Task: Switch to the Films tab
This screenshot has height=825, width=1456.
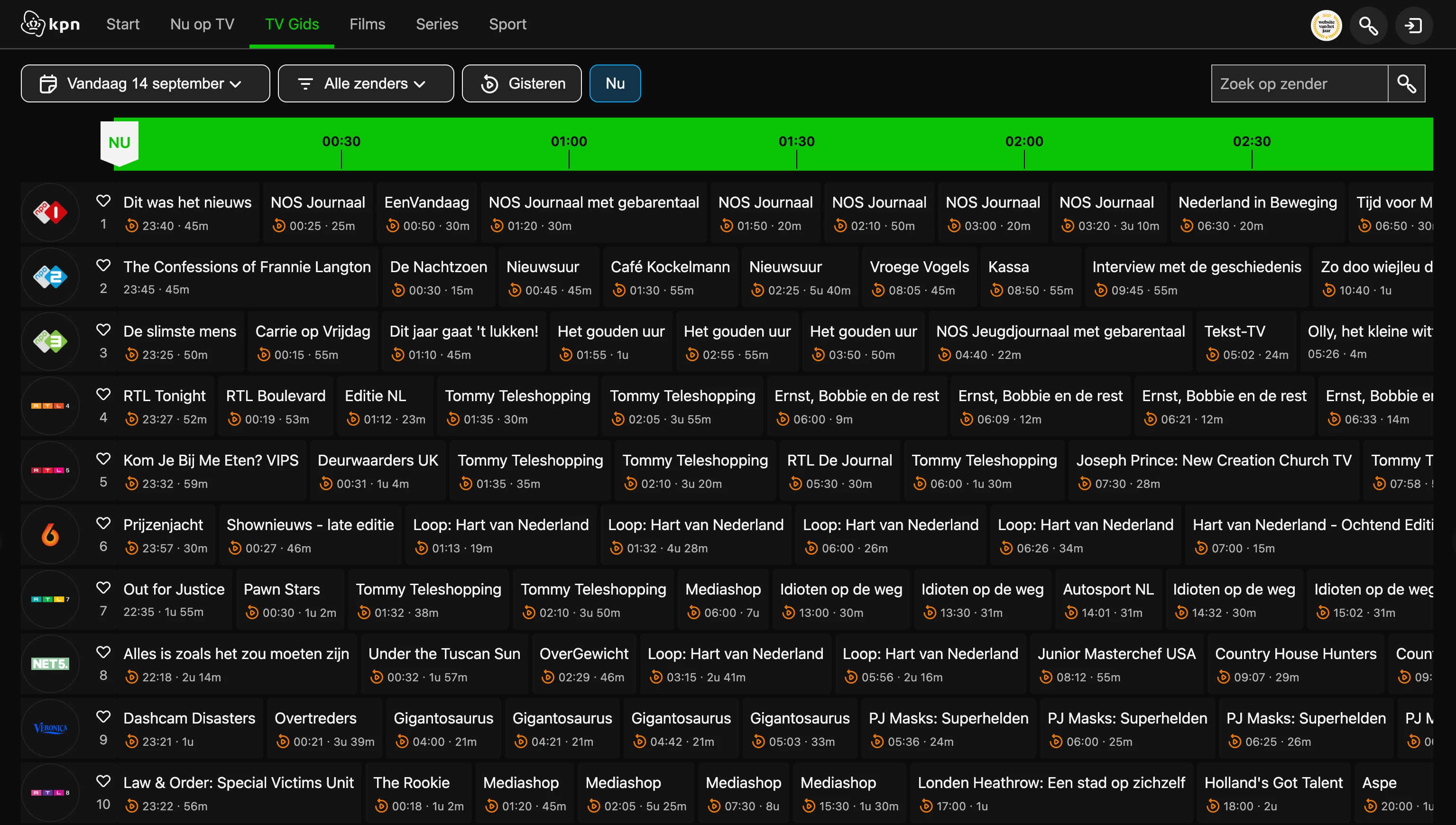Action: pyautogui.click(x=367, y=24)
